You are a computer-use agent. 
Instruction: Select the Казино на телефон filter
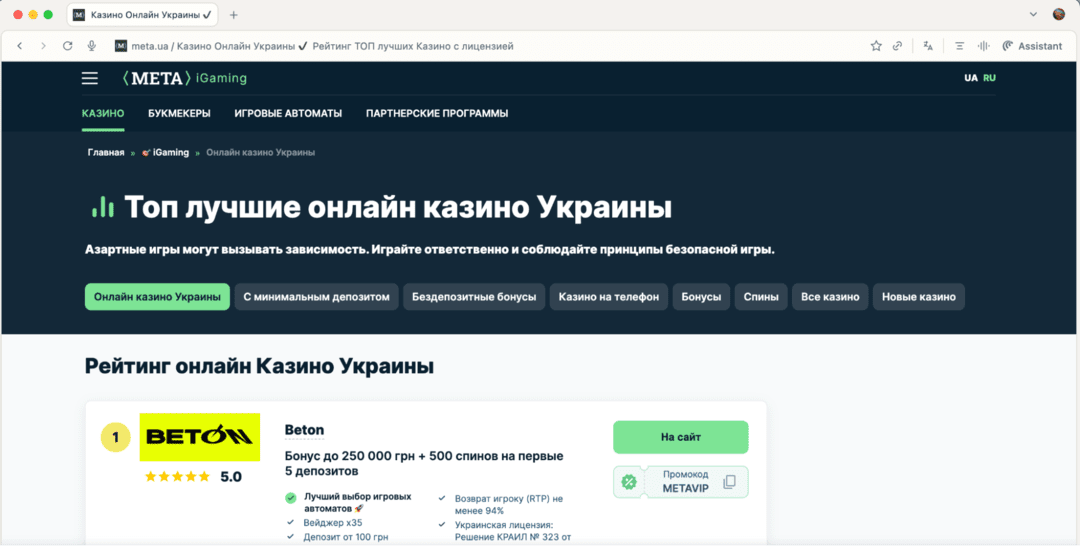click(x=609, y=297)
